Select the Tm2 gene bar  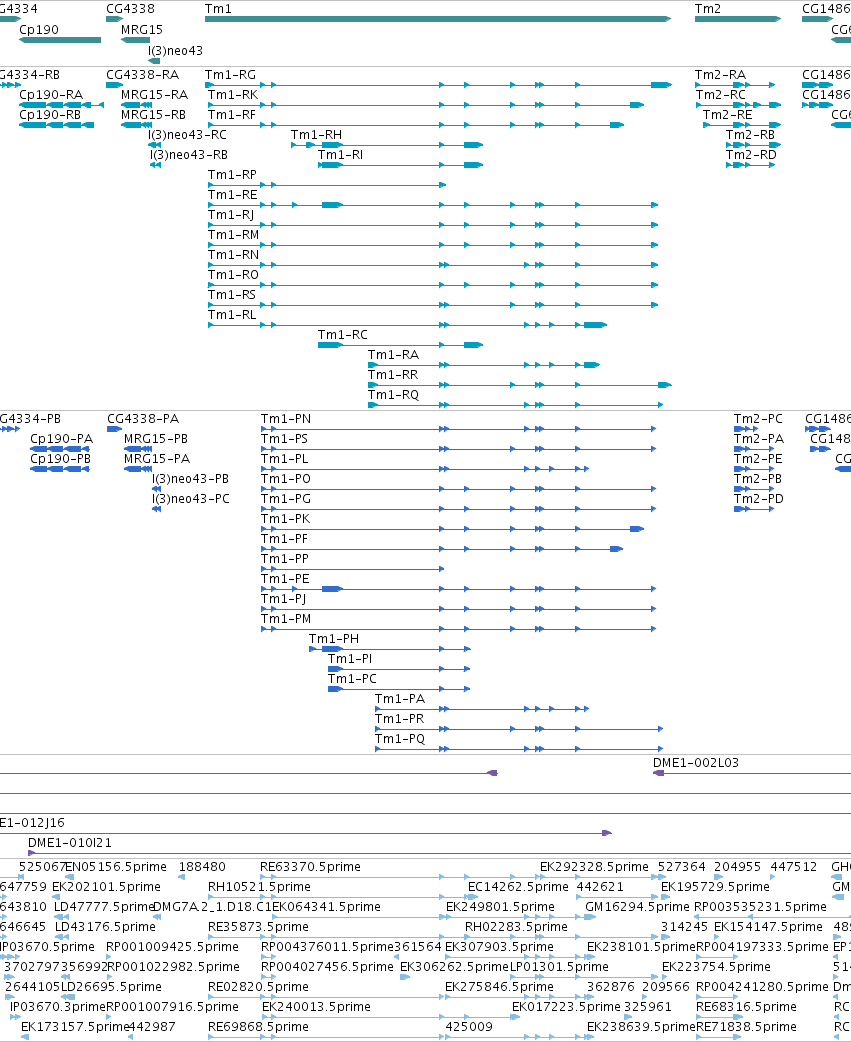[737, 19]
